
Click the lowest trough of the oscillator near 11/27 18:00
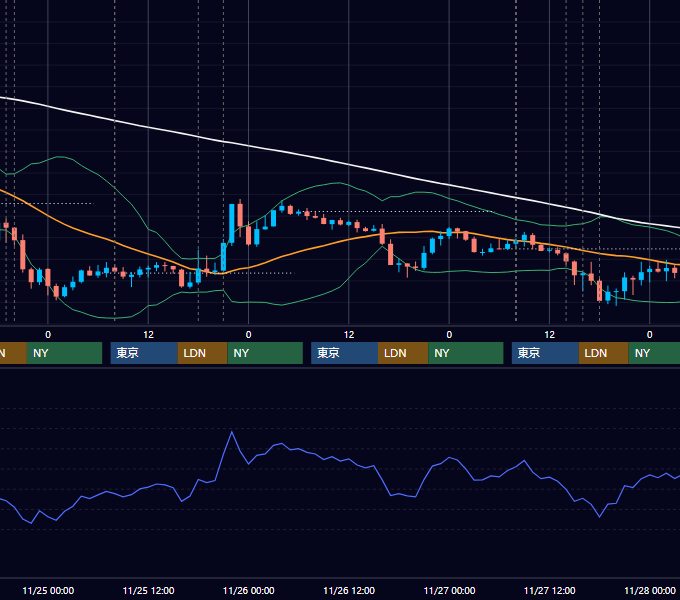[600, 516]
